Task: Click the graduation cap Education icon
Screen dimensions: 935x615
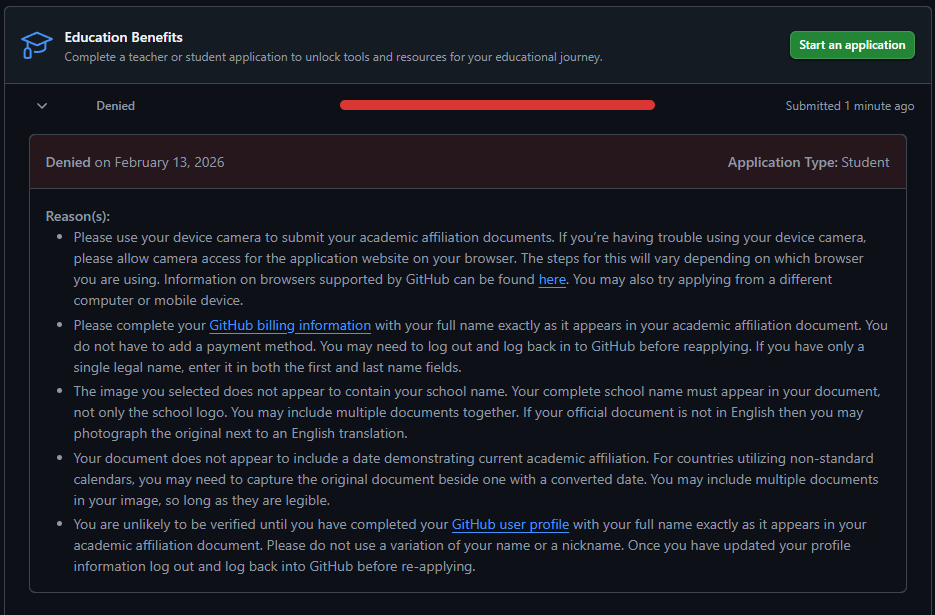Action: 37,45
